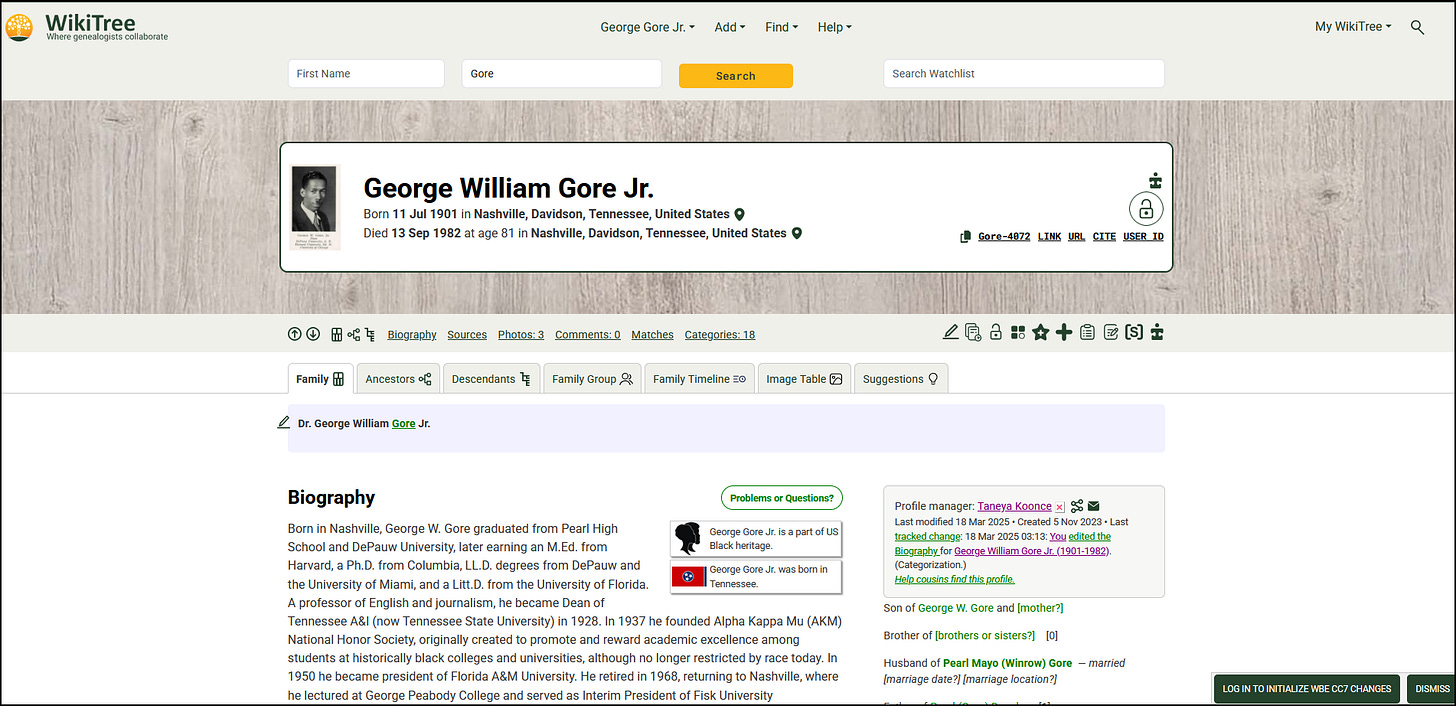
Task: Open the four-squares apps icon in the toolbar
Action: (x=1018, y=332)
